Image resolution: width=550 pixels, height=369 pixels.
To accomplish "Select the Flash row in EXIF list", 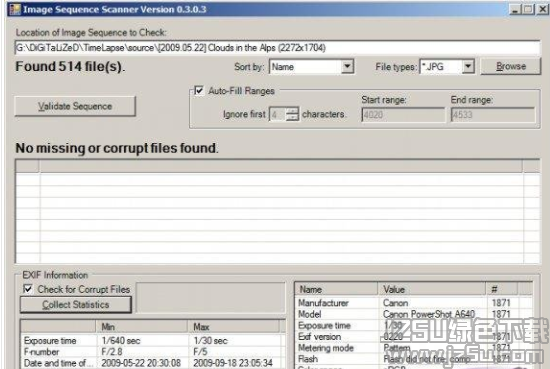I will pos(414,359).
